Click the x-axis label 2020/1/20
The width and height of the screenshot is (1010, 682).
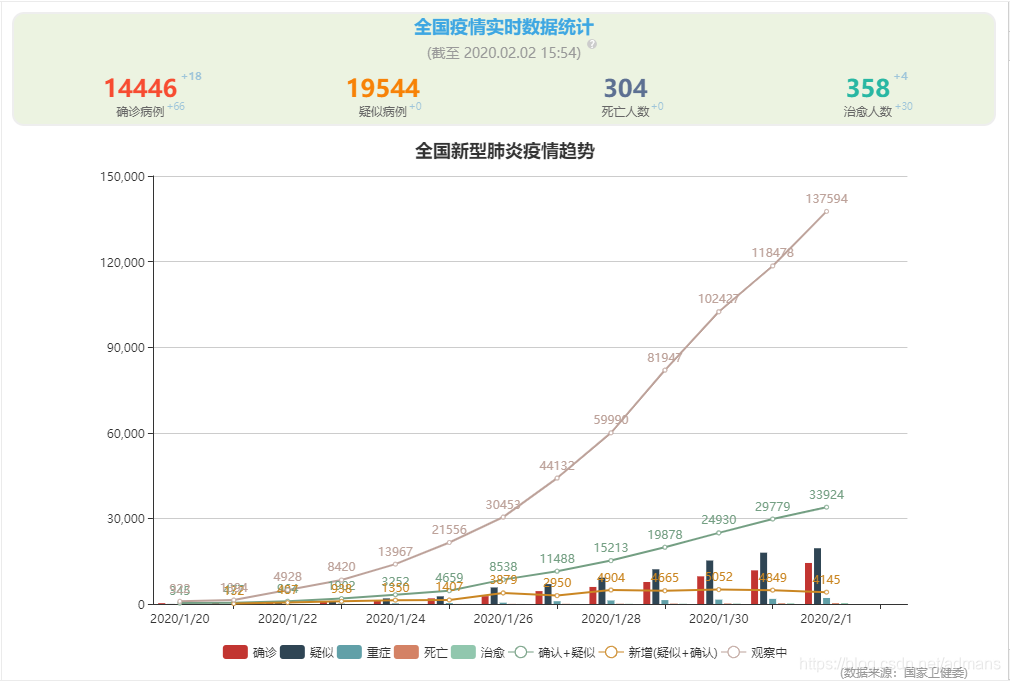pos(180,618)
